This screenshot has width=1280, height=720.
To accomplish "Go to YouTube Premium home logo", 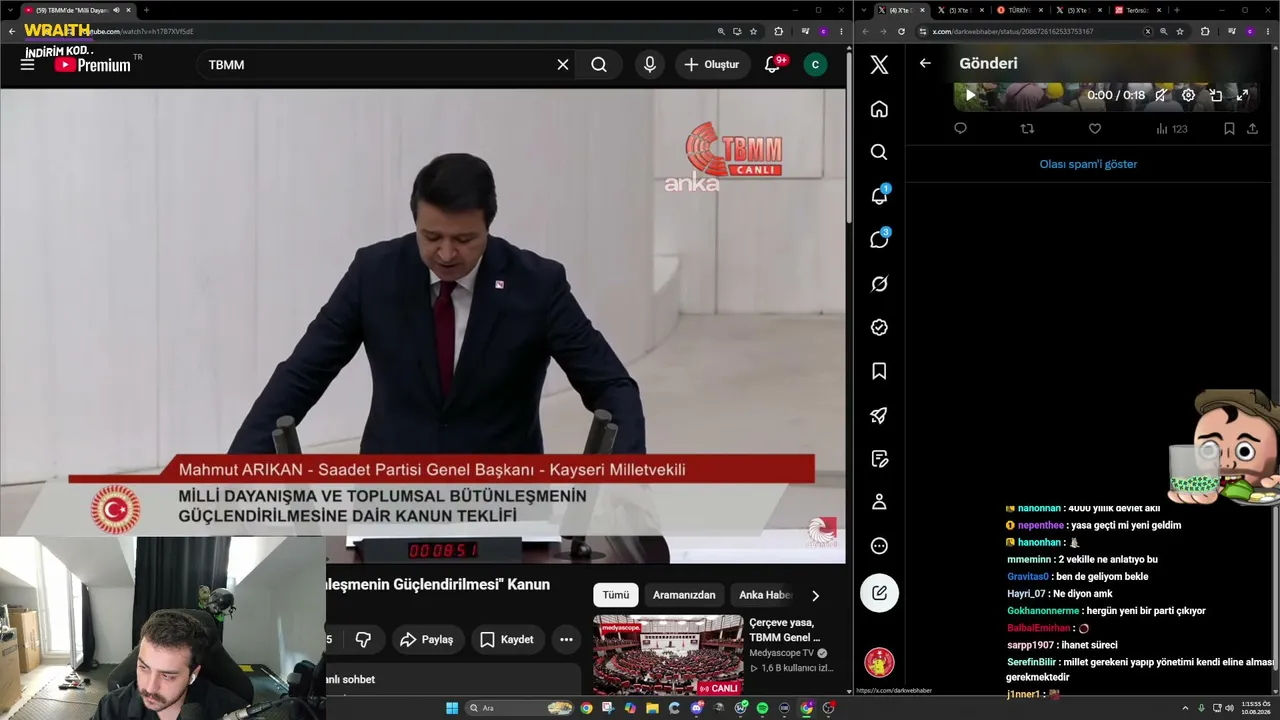I will click(92, 65).
